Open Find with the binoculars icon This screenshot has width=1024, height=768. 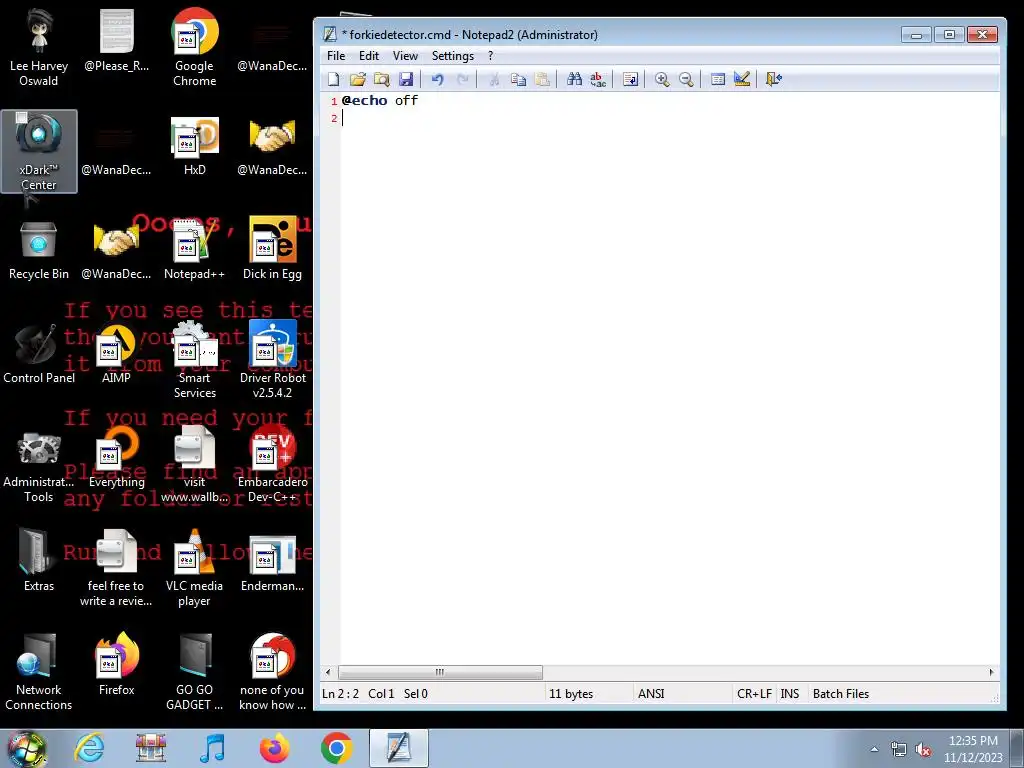tap(574, 80)
